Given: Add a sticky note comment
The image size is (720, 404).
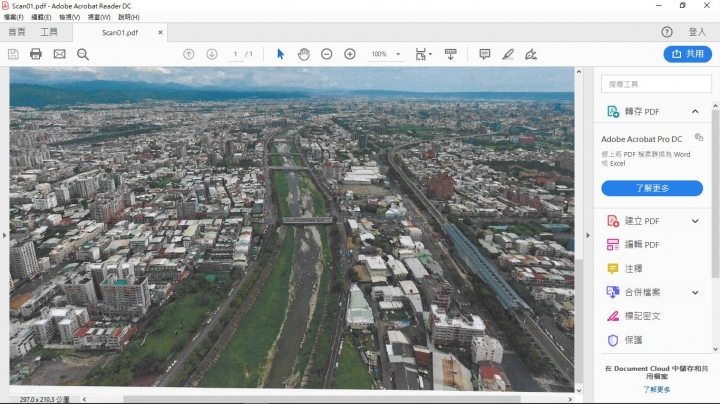Looking at the screenshot, I should point(484,54).
